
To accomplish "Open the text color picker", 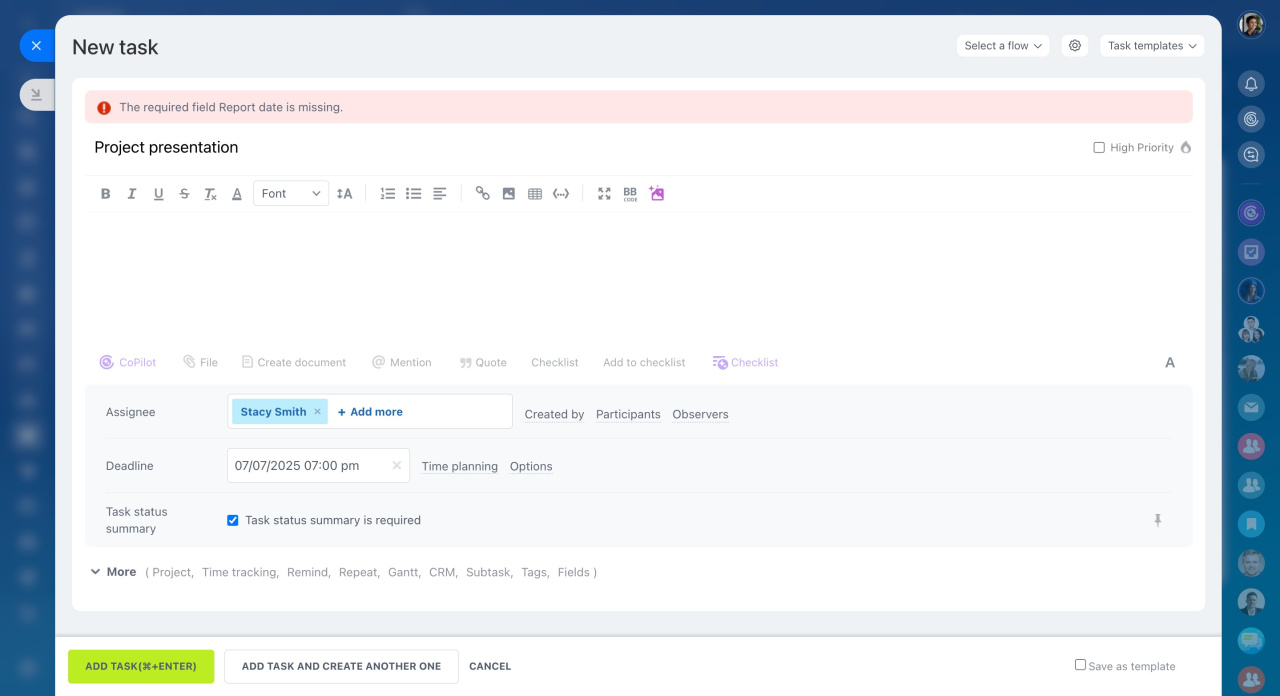I will point(237,194).
